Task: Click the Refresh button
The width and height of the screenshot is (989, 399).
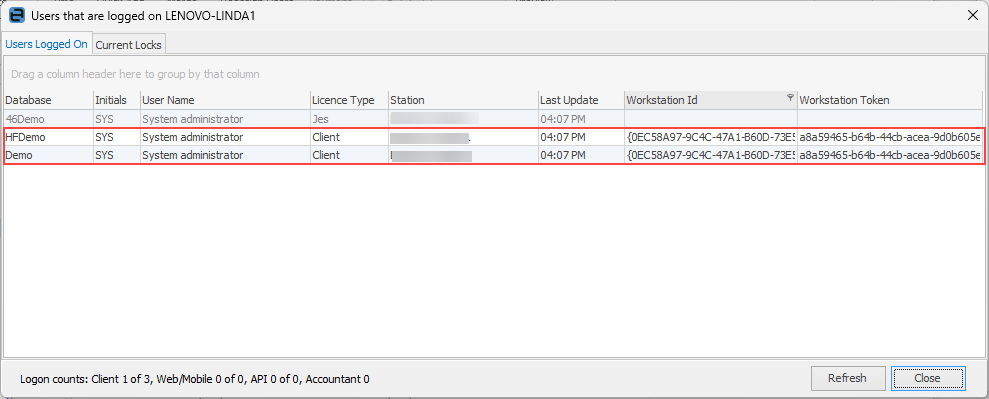Action: point(847,378)
